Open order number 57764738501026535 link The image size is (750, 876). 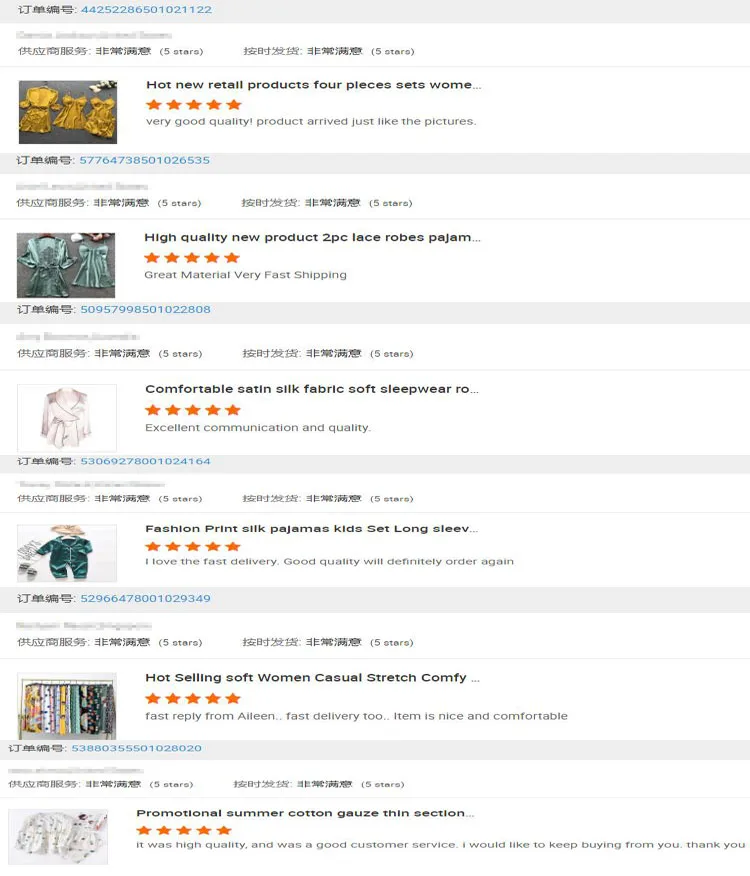click(145, 160)
